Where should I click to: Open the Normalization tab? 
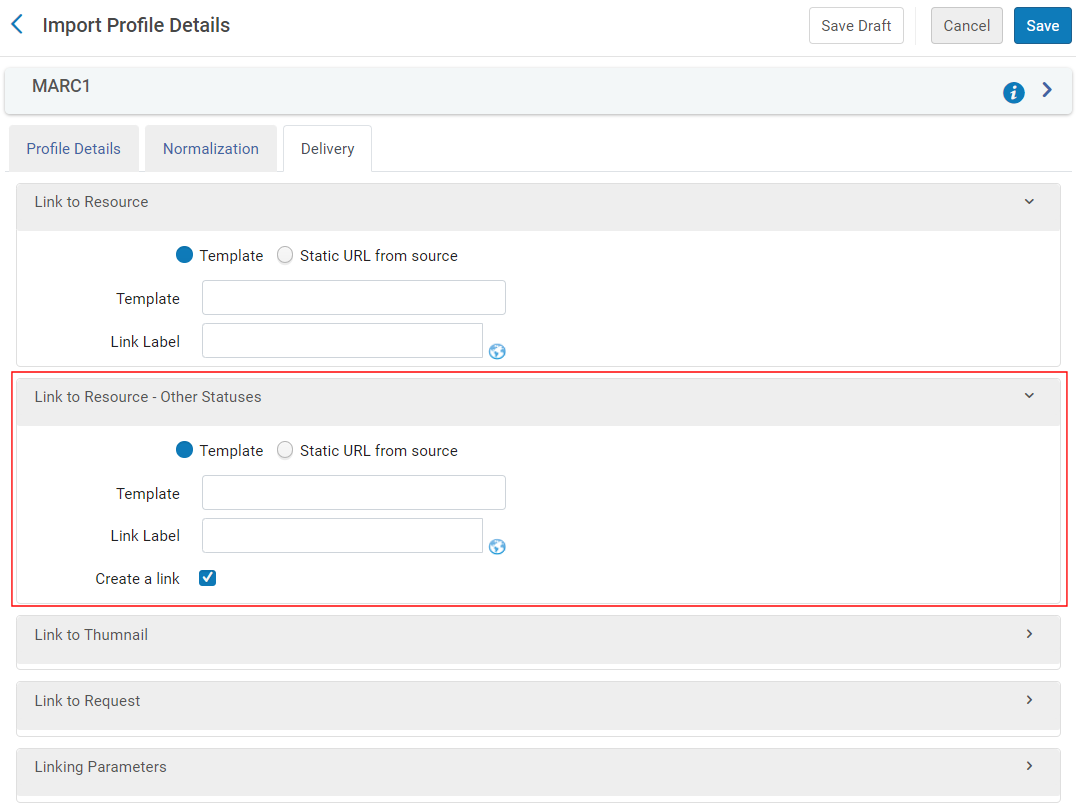(x=211, y=149)
